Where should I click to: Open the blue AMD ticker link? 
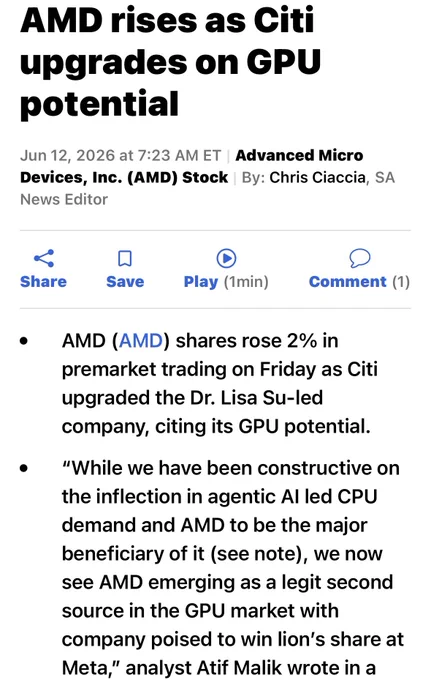point(140,340)
